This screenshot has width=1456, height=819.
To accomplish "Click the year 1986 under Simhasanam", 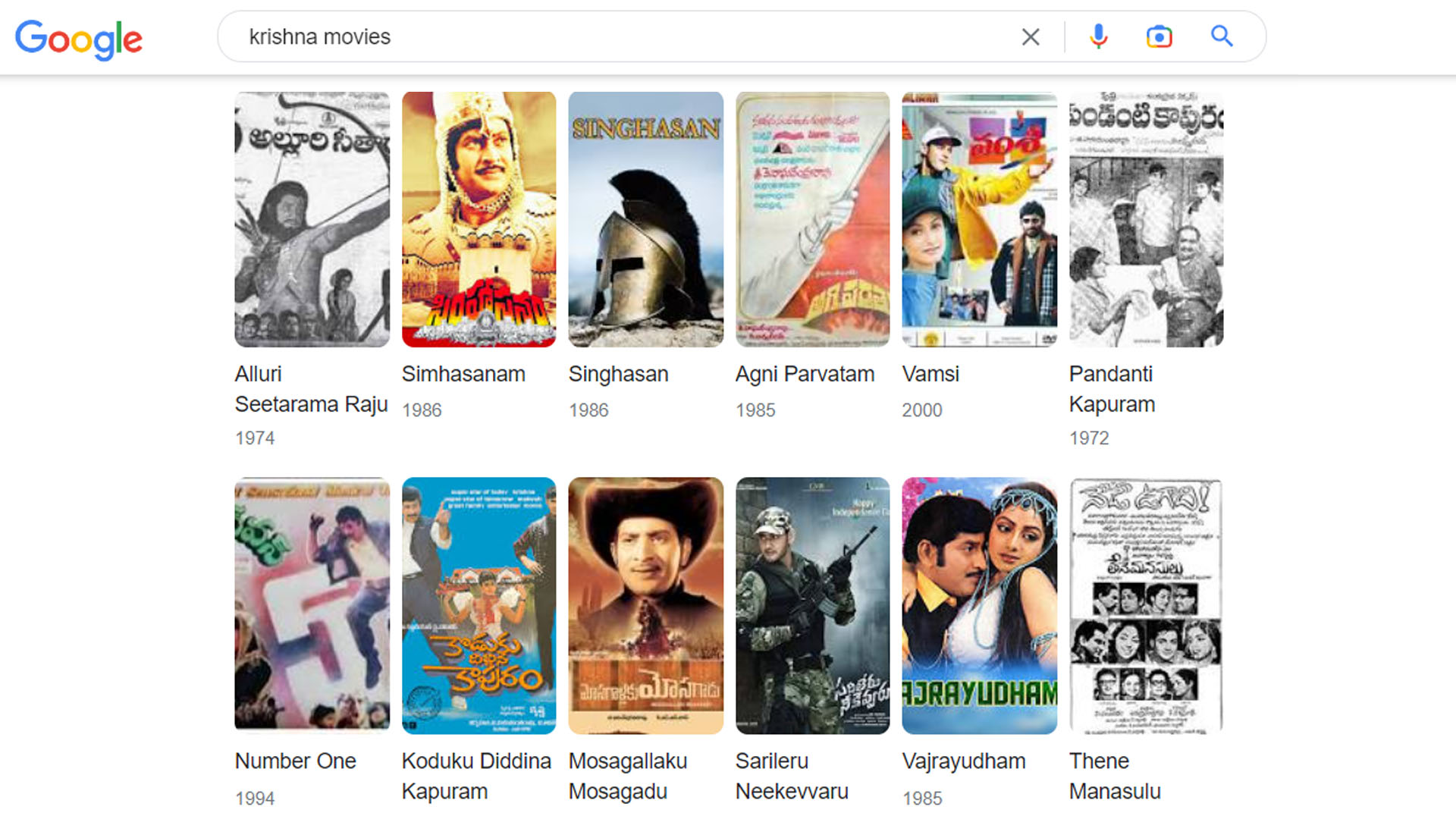I will click(422, 410).
